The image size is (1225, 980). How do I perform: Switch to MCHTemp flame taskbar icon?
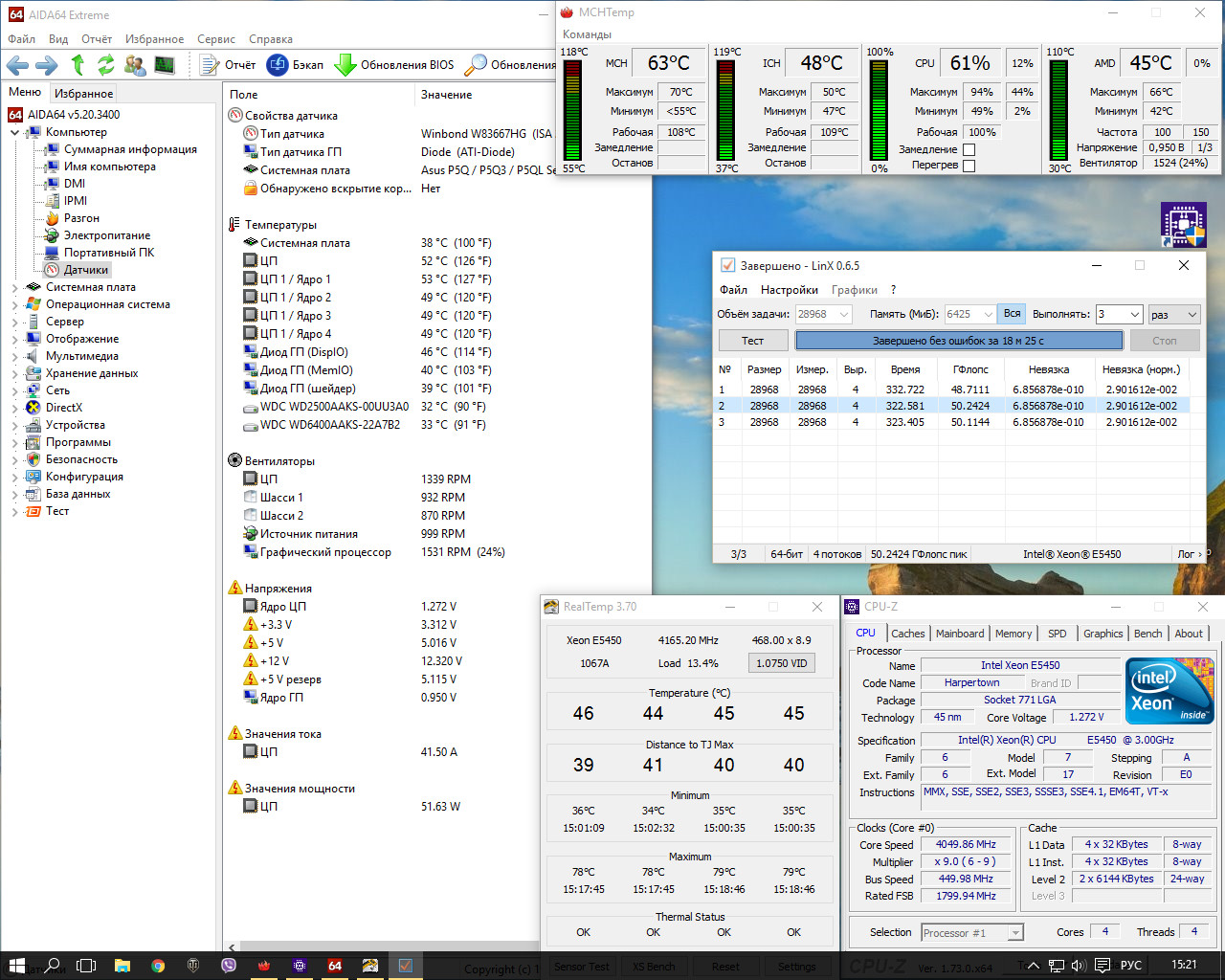(x=264, y=965)
